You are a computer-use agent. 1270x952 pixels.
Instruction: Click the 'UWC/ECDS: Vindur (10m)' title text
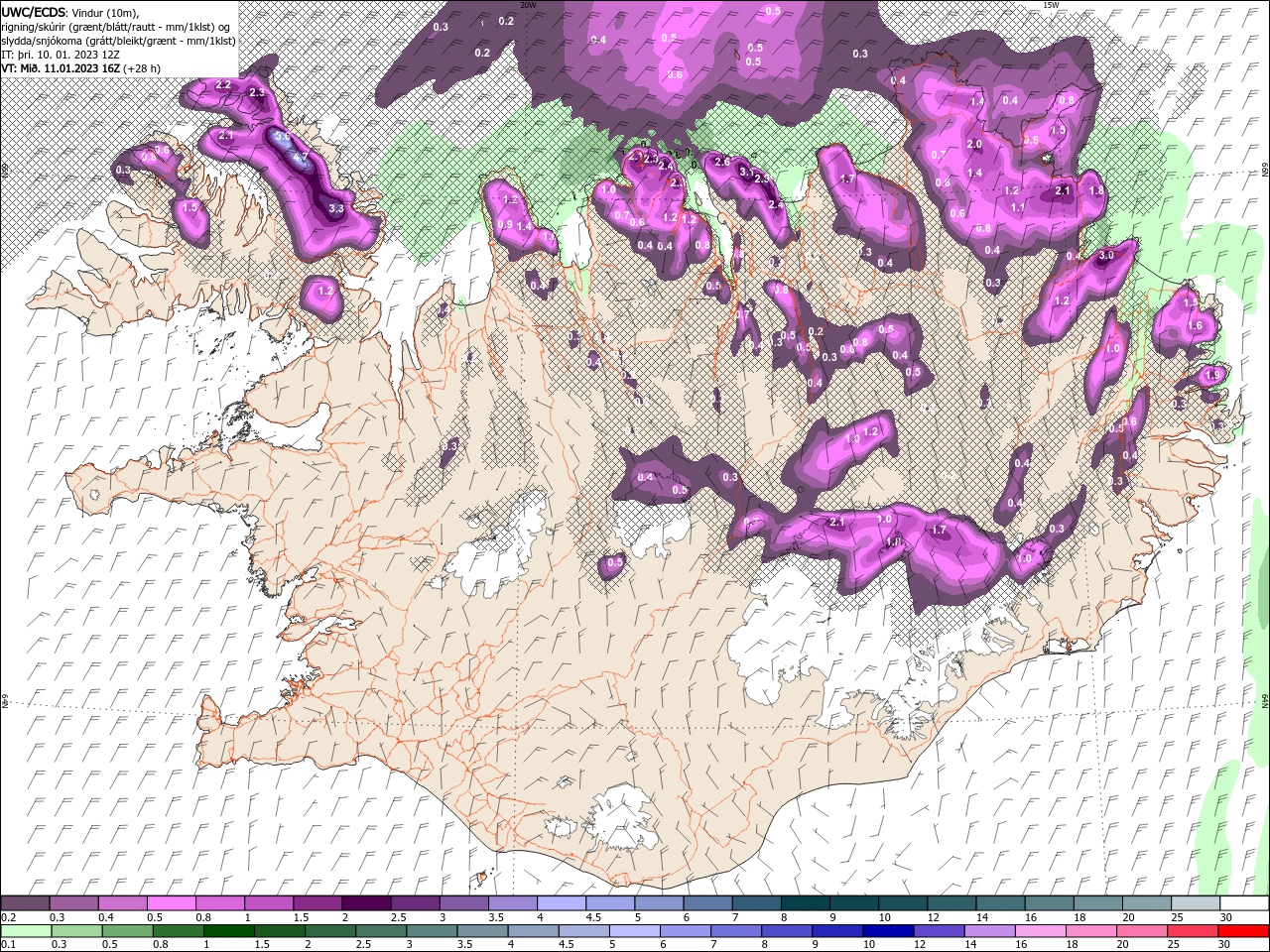[x=70, y=12]
